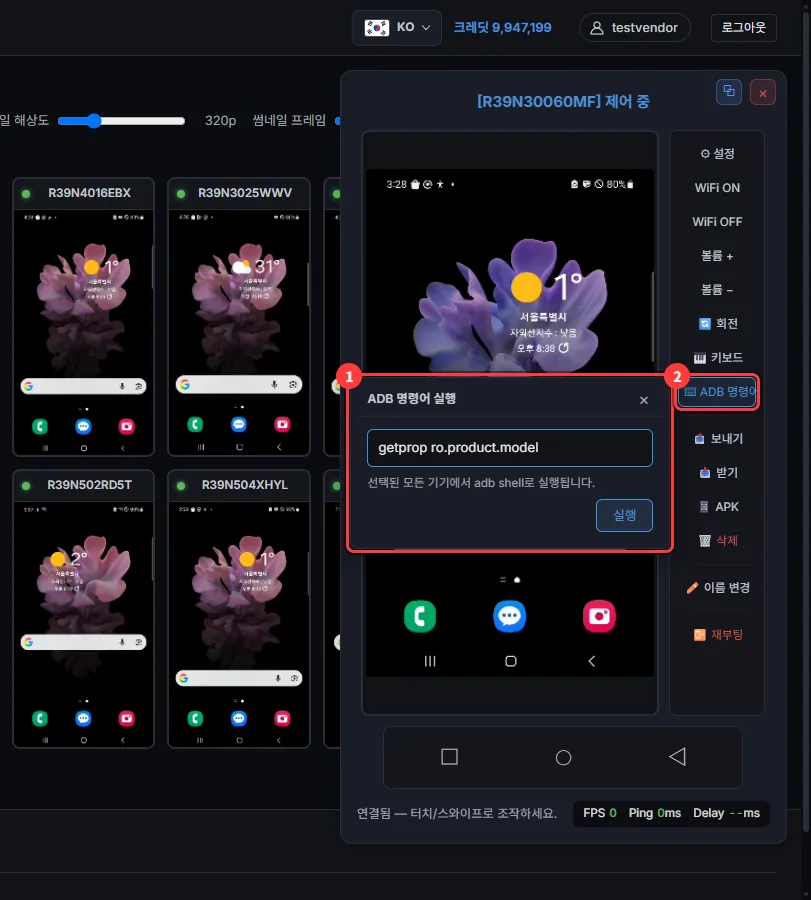
Task: Click the "Ping 0ms" status readout
Action: pyautogui.click(x=655, y=813)
